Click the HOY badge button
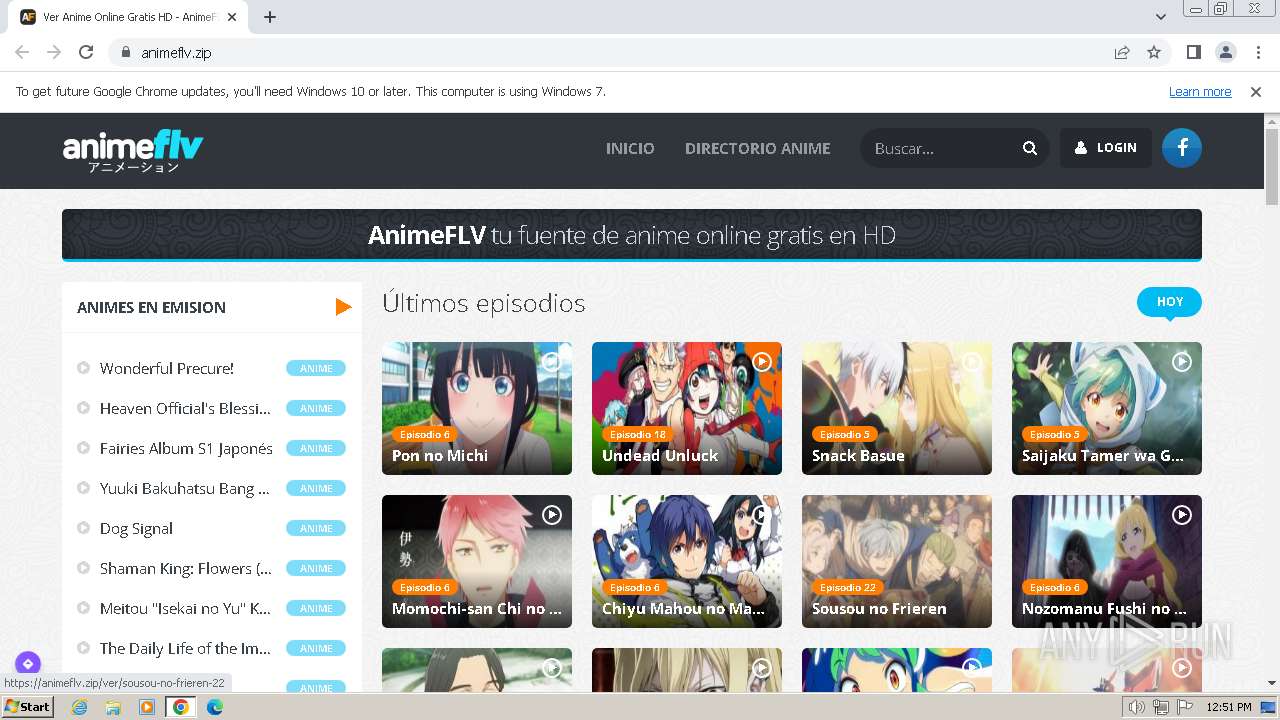 [x=1169, y=302]
